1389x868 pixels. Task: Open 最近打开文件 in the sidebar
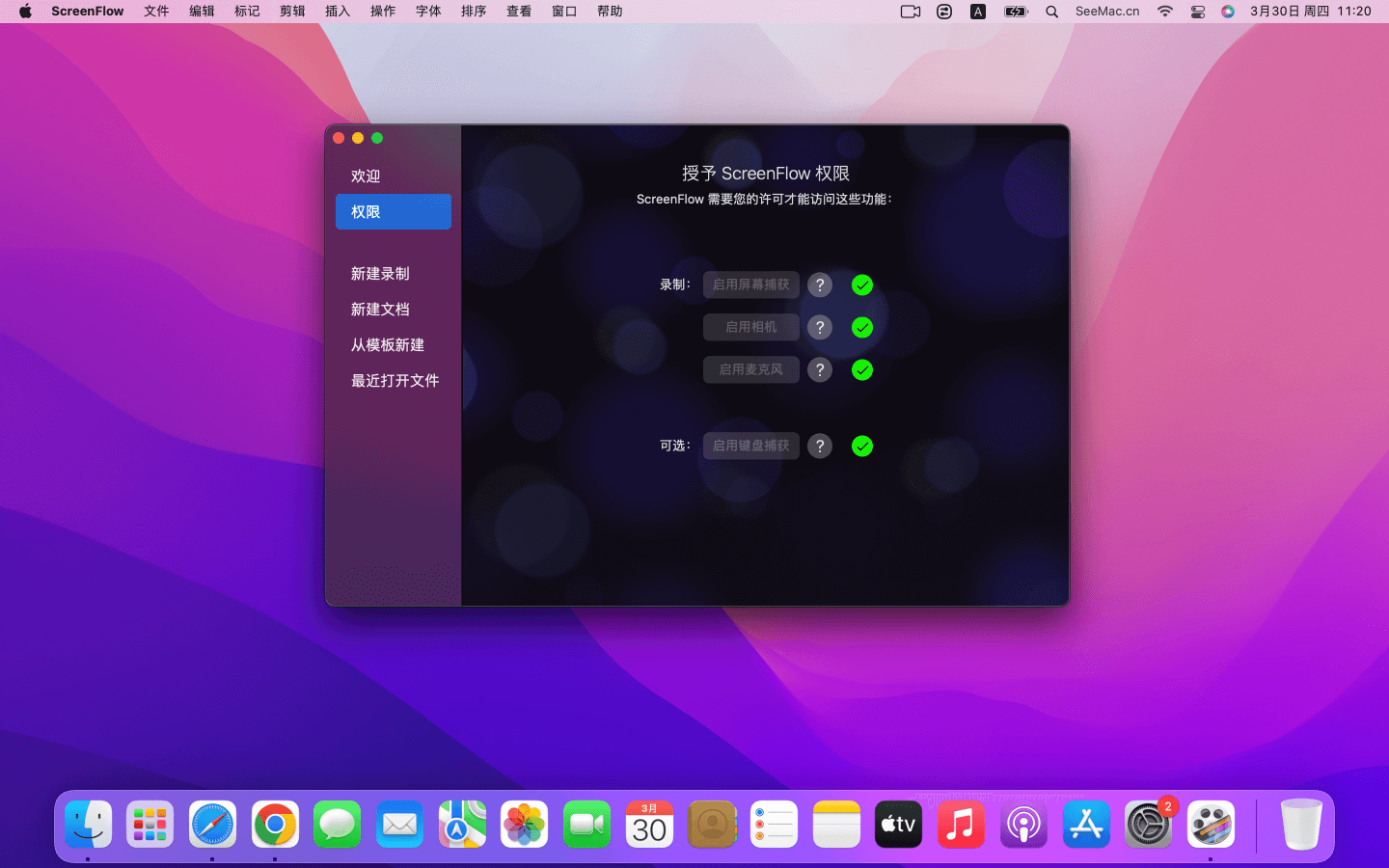point(395,381)
